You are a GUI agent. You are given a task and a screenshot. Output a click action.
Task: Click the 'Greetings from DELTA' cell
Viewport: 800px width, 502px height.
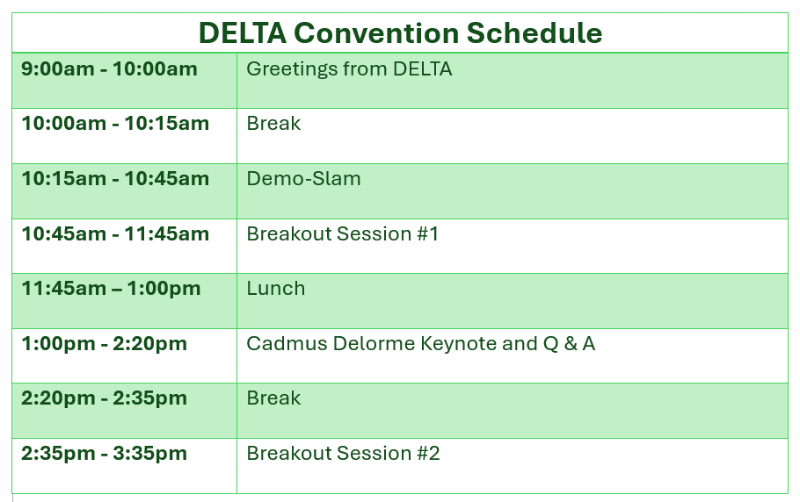point(349,70)
